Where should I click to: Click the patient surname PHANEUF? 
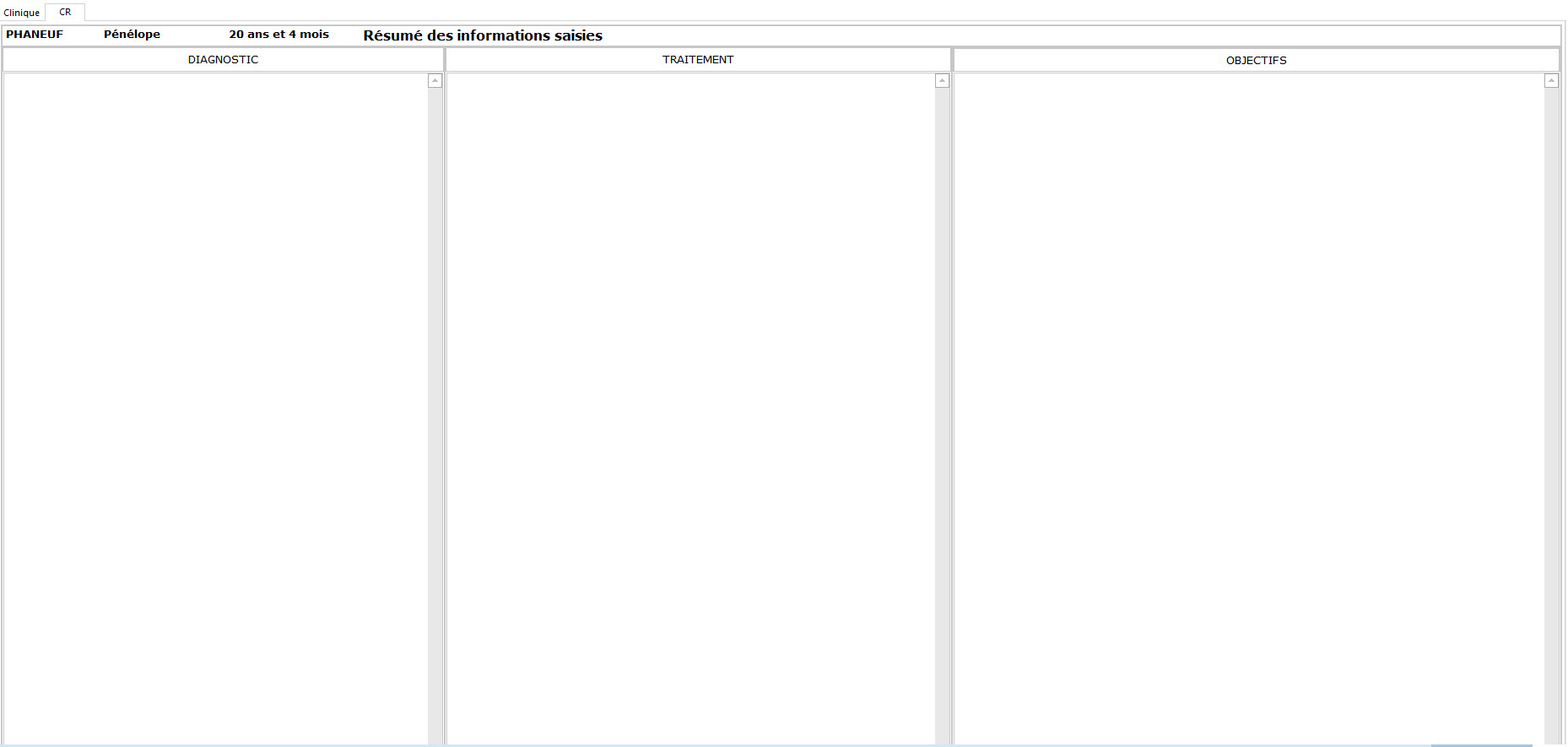[x=35, y=35]
